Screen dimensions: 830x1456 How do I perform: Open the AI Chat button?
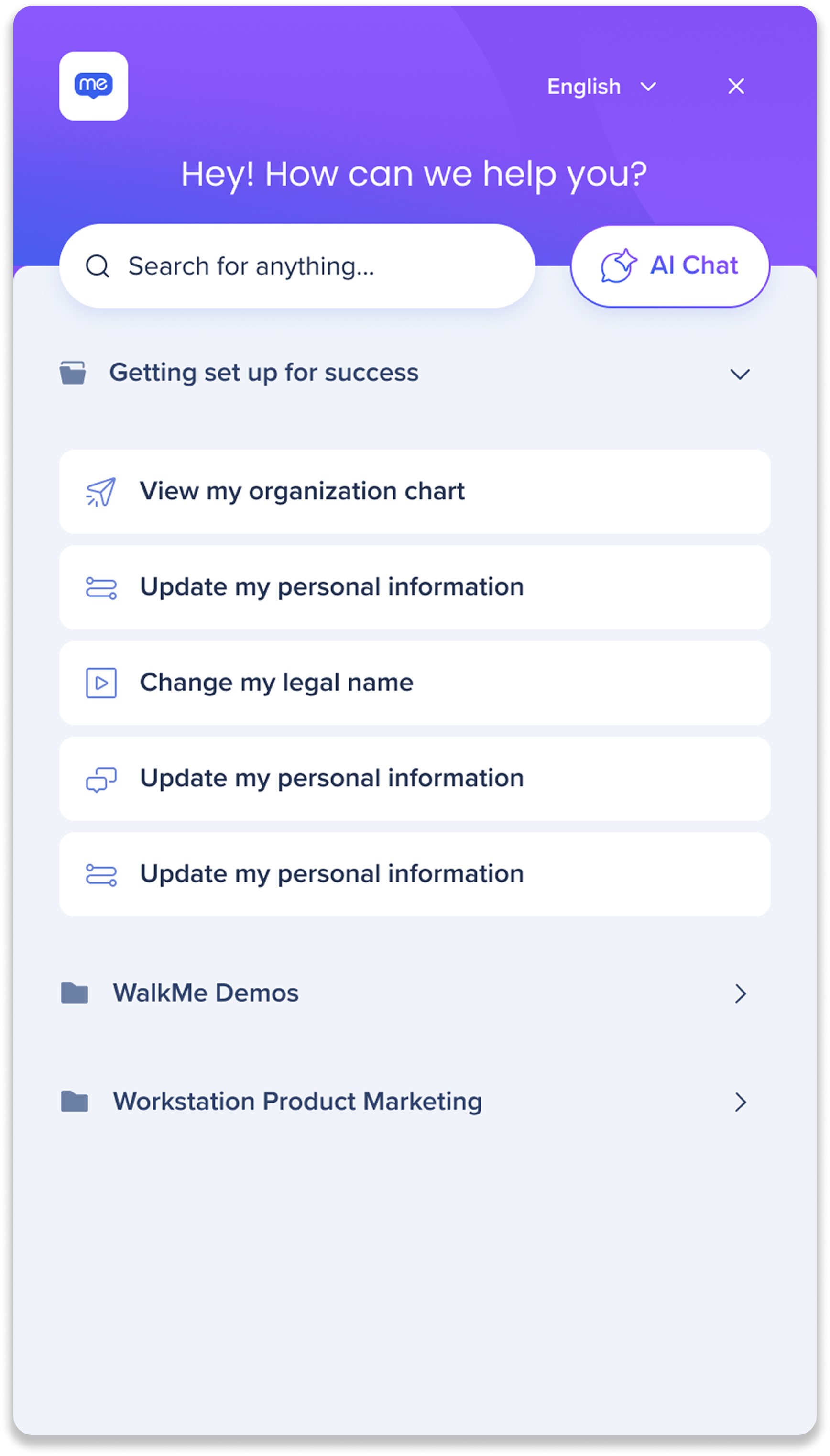click(x=670, y=266)
